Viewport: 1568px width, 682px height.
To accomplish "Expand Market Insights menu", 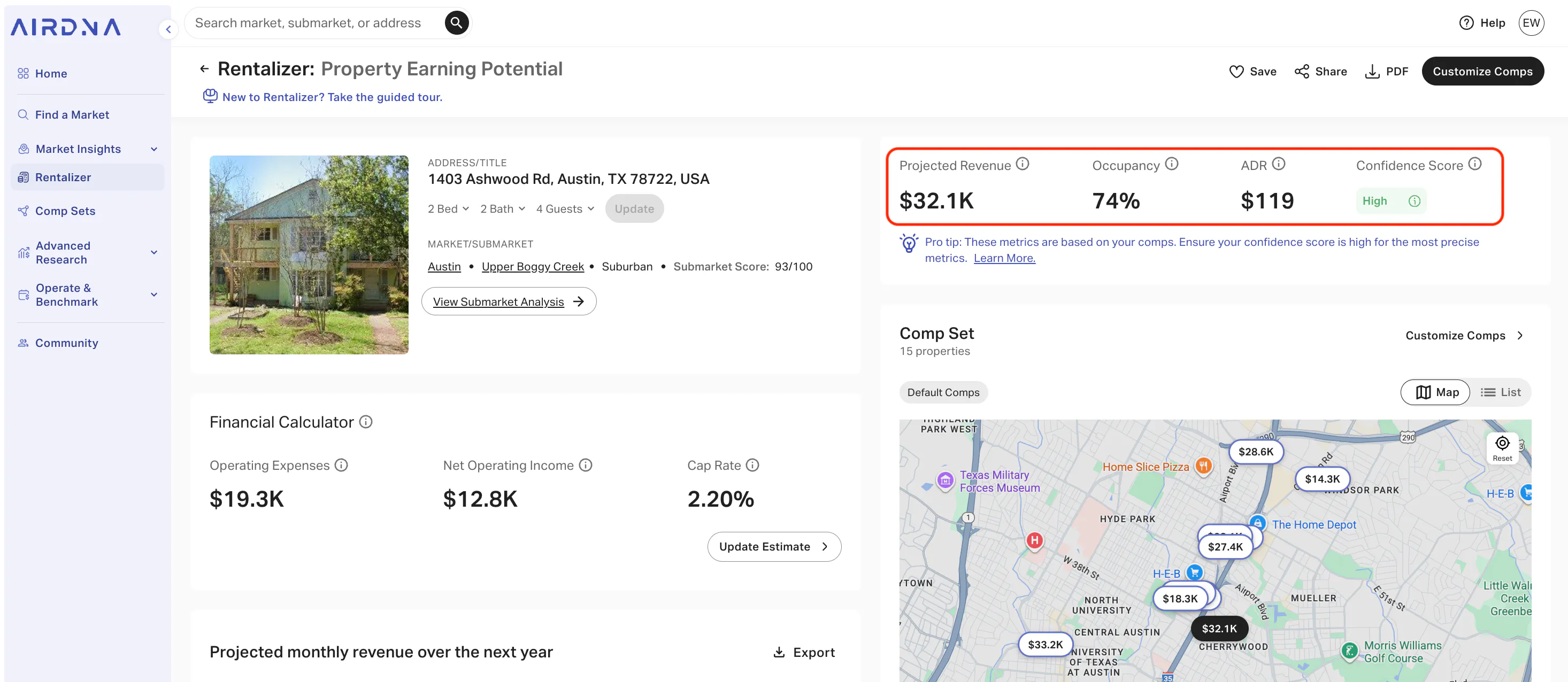I will (x=88, y=149).
